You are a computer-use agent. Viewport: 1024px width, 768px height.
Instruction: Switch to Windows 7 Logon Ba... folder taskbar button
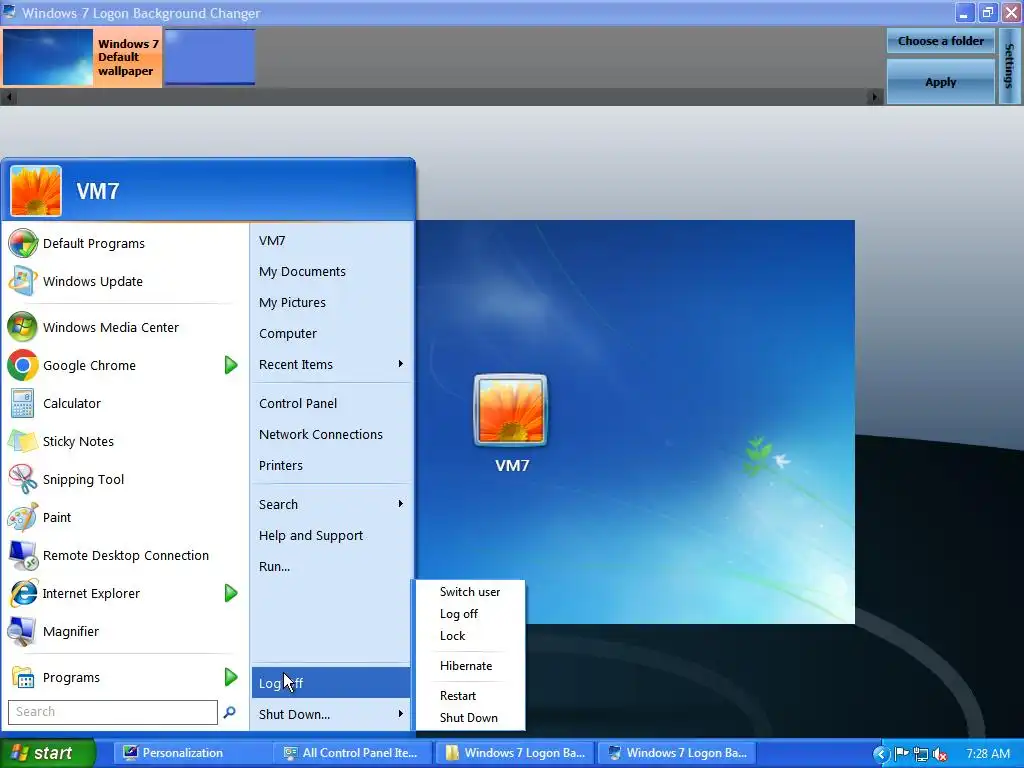[515, 753]
